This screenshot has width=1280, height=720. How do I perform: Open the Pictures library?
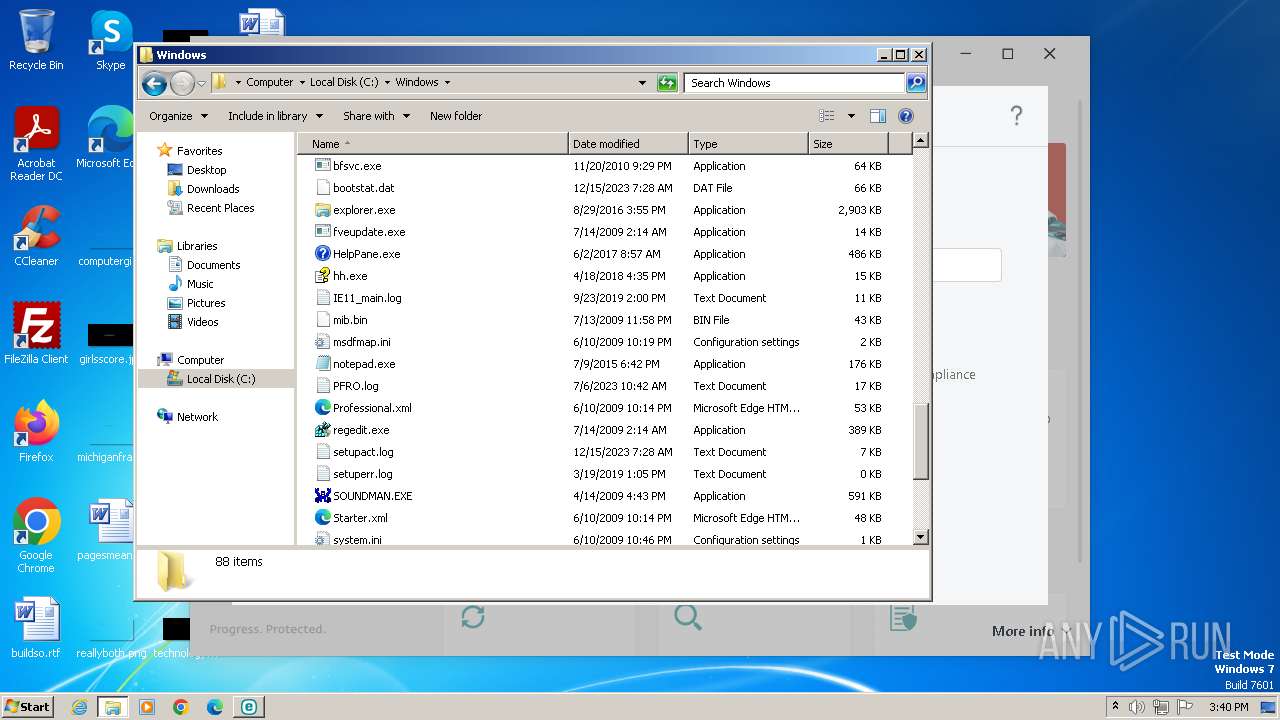(206, 303)
